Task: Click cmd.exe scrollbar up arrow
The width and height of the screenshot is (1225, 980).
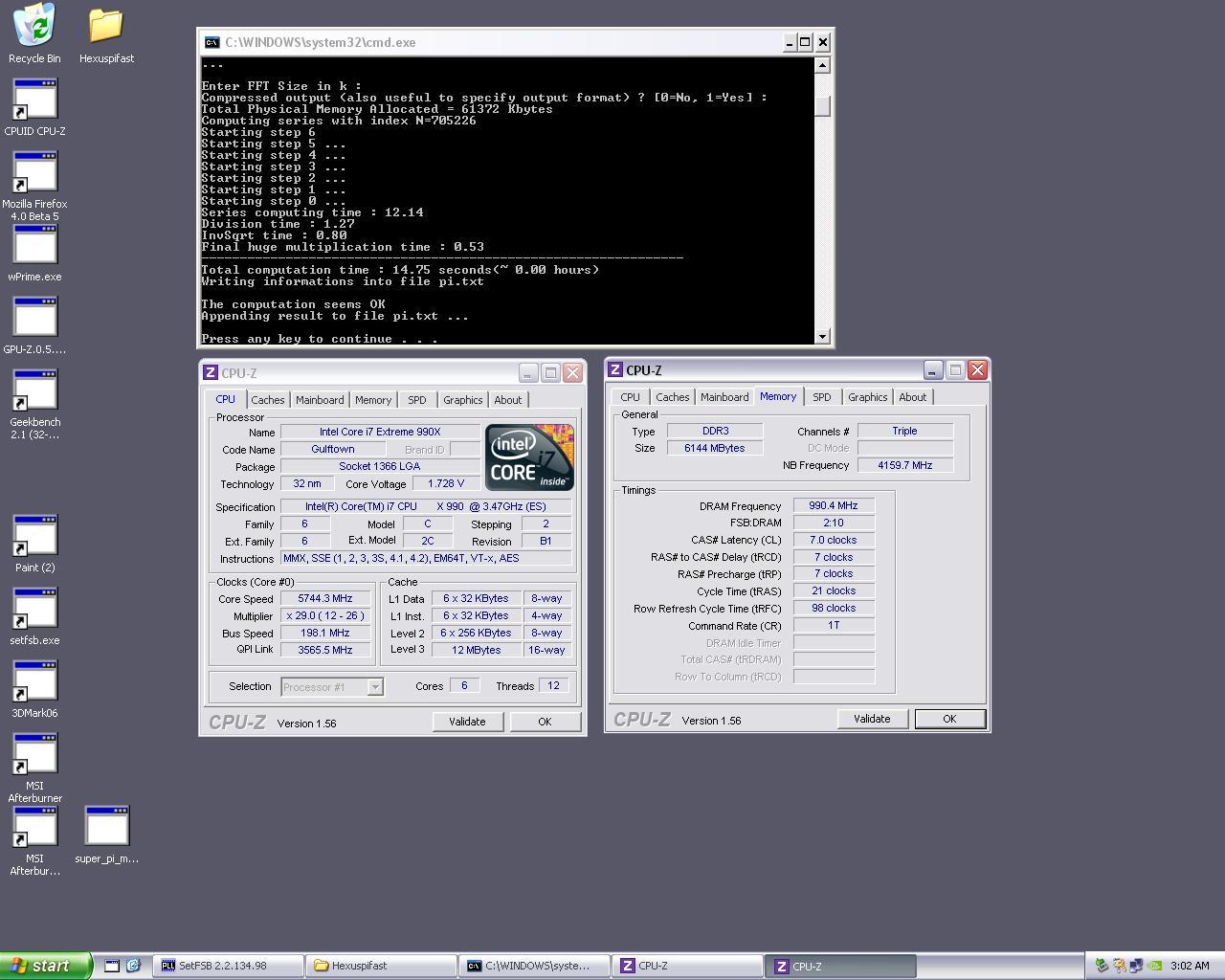Action: coord(822,65)
